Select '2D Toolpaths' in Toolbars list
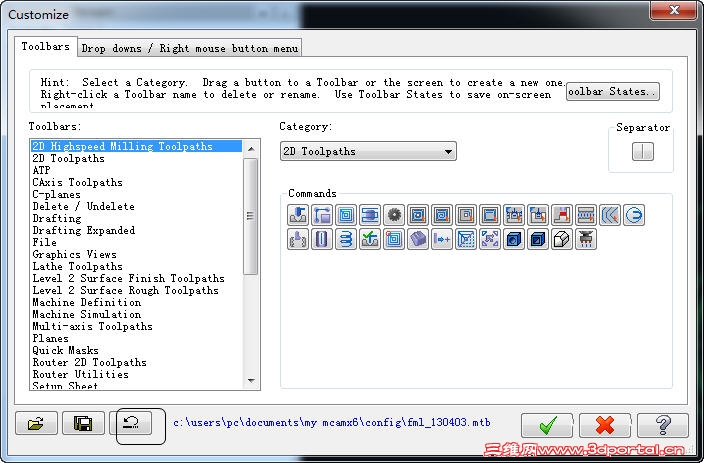This screenshot has height=463, width=704. point(137,159)
